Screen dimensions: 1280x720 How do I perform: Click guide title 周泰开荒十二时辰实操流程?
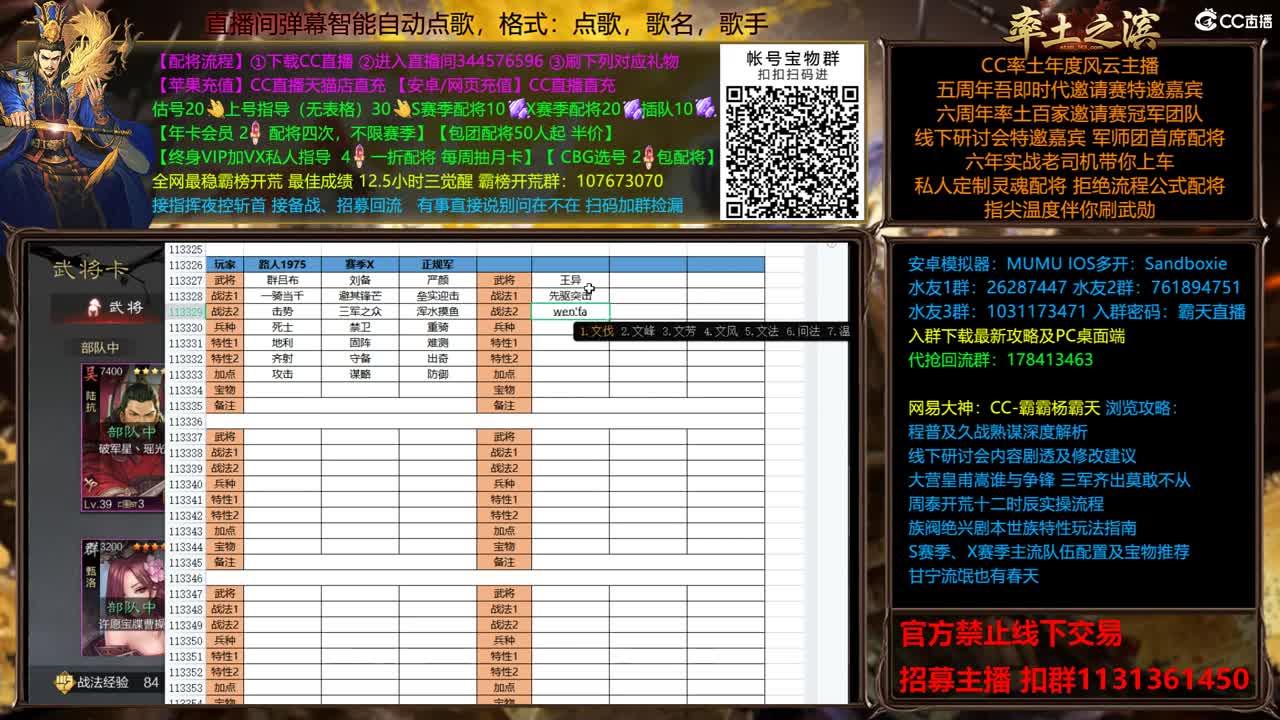click(x=1006, y=504)
